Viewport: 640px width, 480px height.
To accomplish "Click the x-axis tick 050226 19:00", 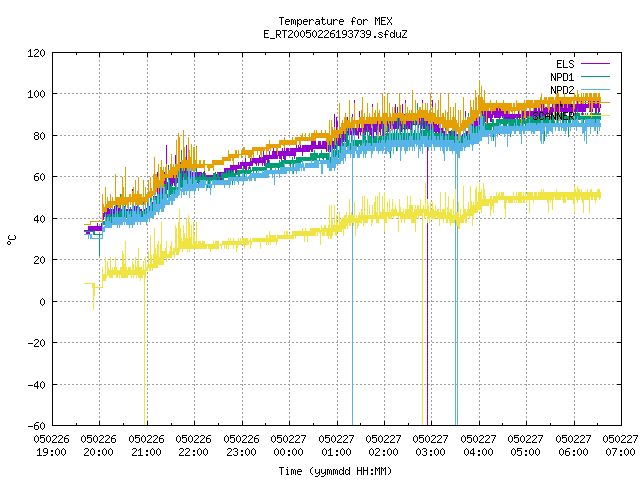I will tap(51, 446).
